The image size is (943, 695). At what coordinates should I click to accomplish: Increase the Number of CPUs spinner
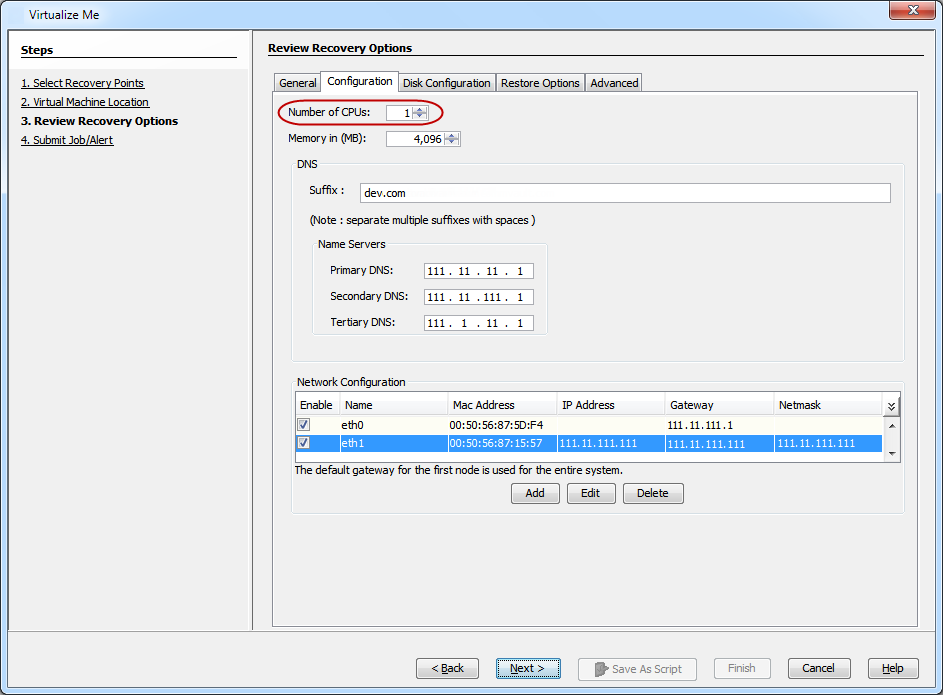click(420, 110)
